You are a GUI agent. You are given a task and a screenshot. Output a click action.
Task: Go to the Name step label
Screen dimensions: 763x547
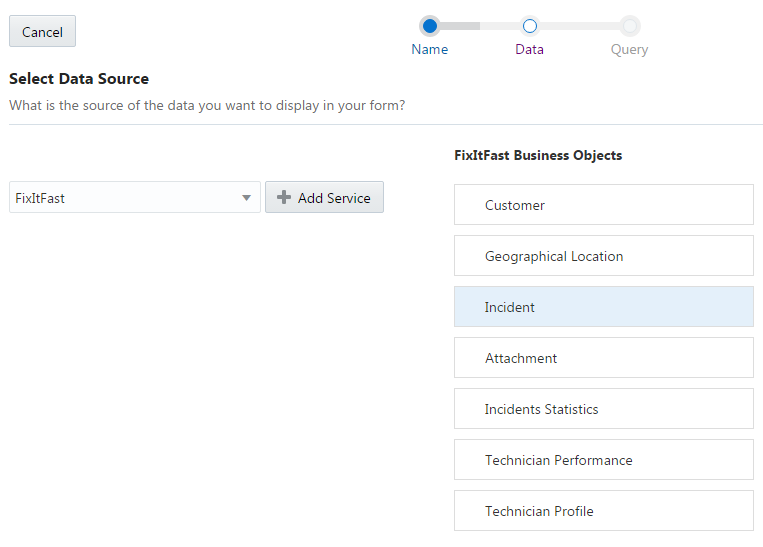pyautogui.click(x=430, y=49)
